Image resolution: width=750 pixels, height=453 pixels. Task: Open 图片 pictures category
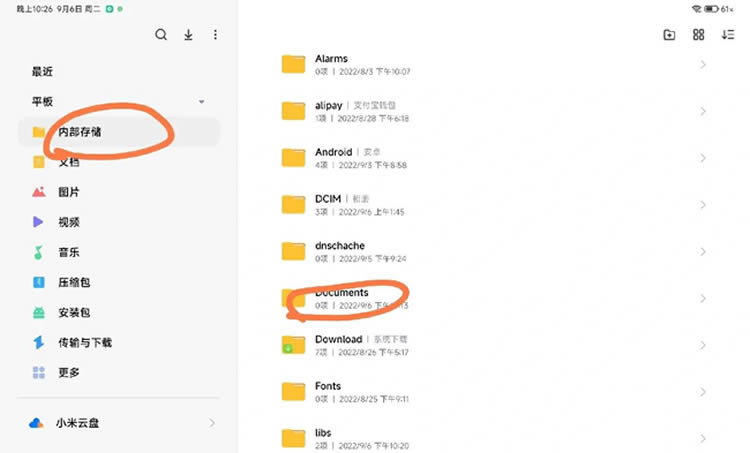click(x=68, y=192)
